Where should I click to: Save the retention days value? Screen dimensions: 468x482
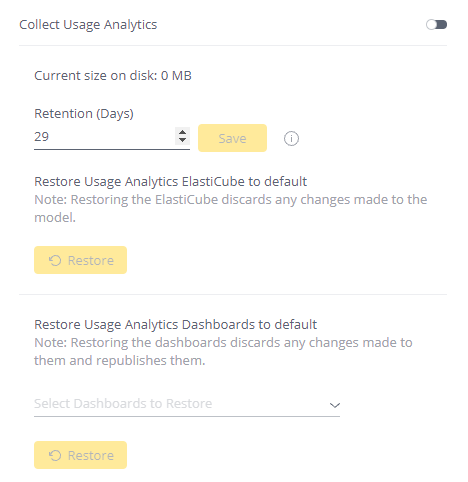click(232, 138)
